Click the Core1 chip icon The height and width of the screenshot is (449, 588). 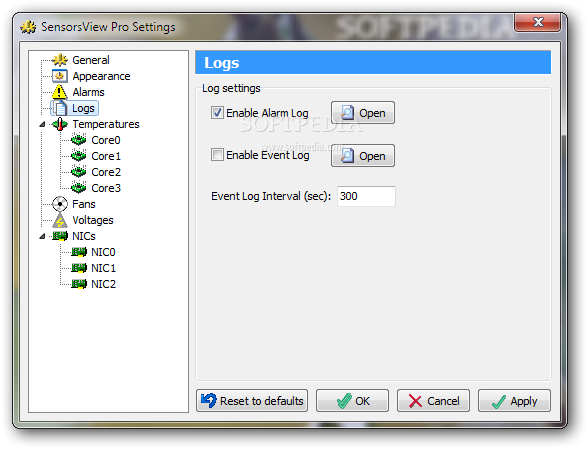click(x=79, y=156)
